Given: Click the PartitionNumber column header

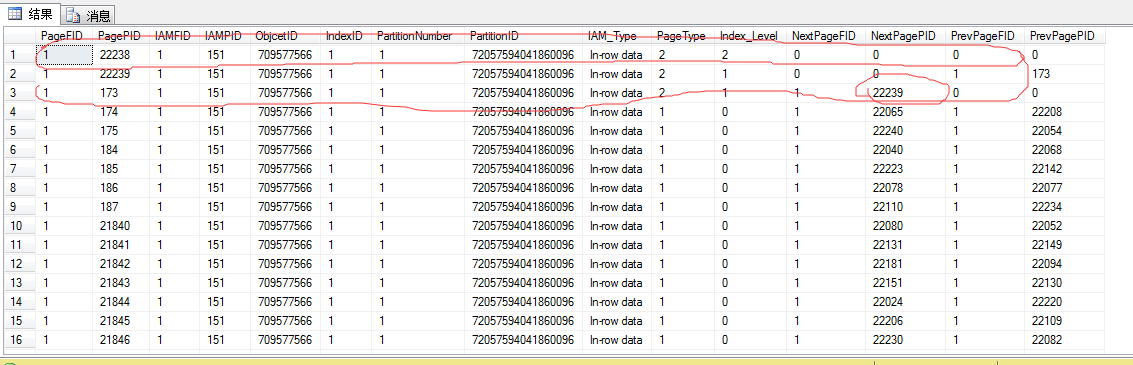Looking at the screenshot, I should [x=418, y=35].
